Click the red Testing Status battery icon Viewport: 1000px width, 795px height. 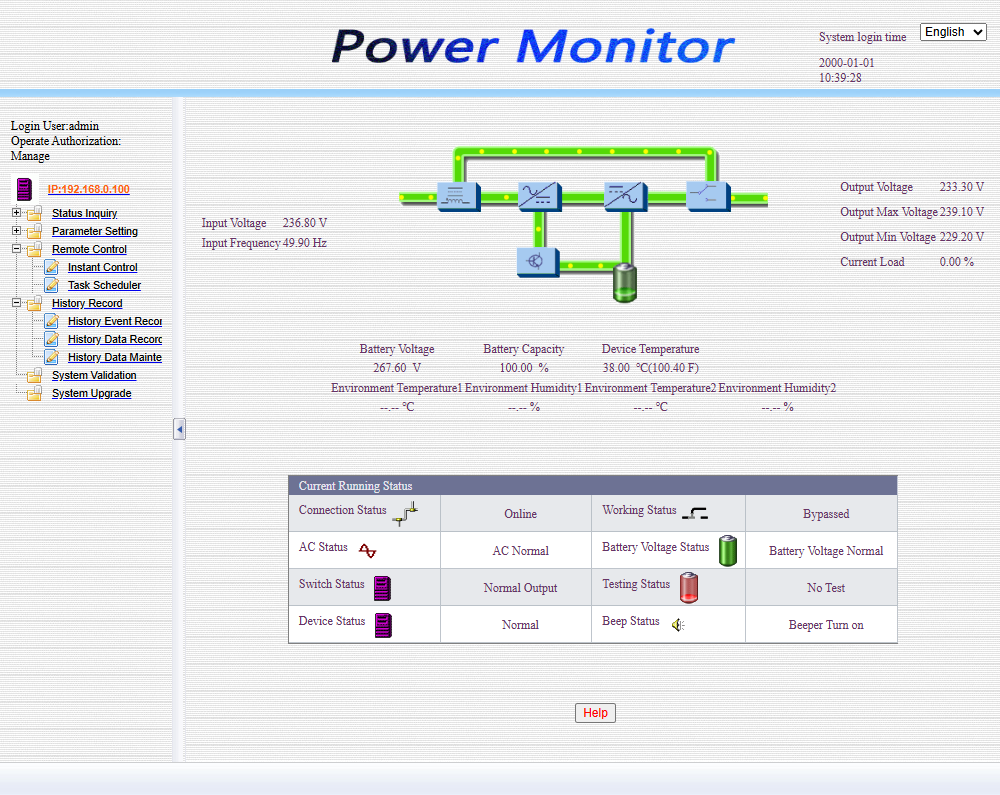pyautogui.click(x=689, y=587)
